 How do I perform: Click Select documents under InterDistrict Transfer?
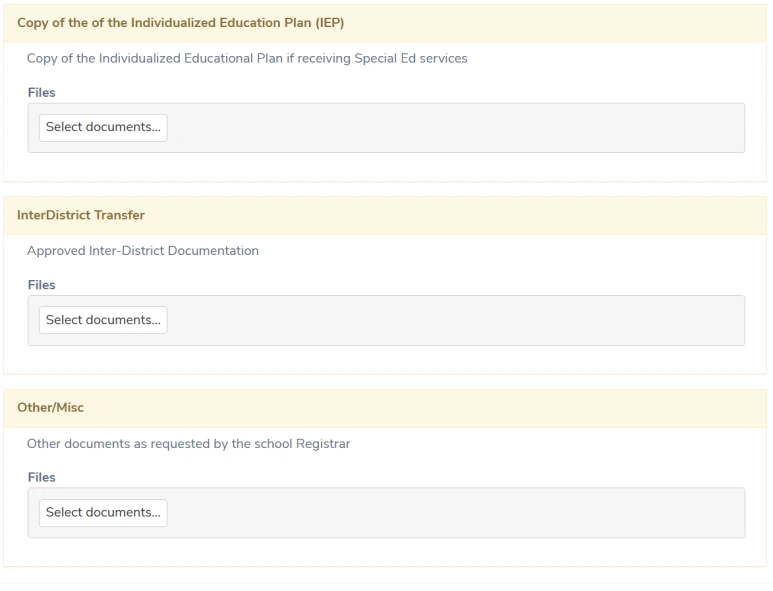103,320
